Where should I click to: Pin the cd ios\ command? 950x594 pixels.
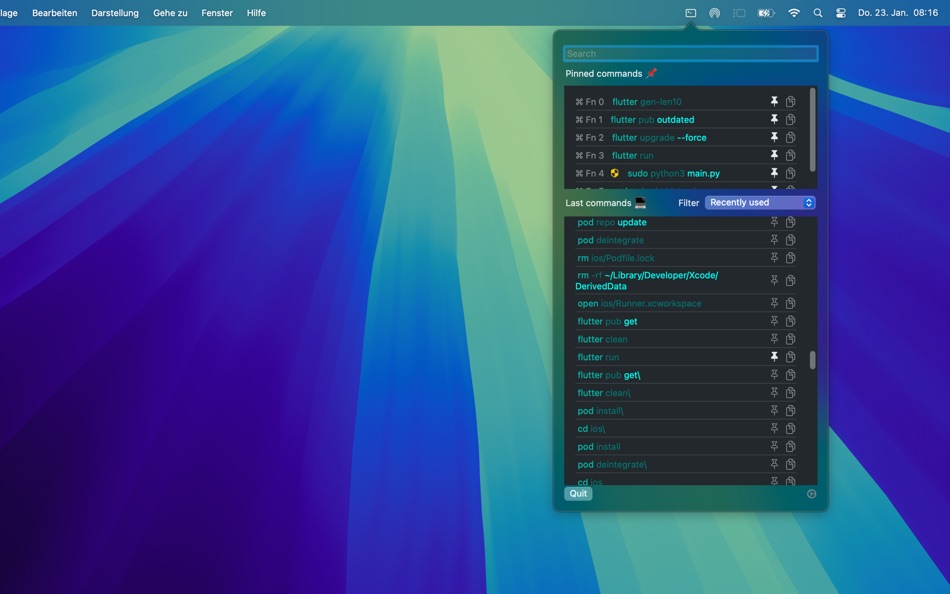pyautogui.click(x=774, y=428)
